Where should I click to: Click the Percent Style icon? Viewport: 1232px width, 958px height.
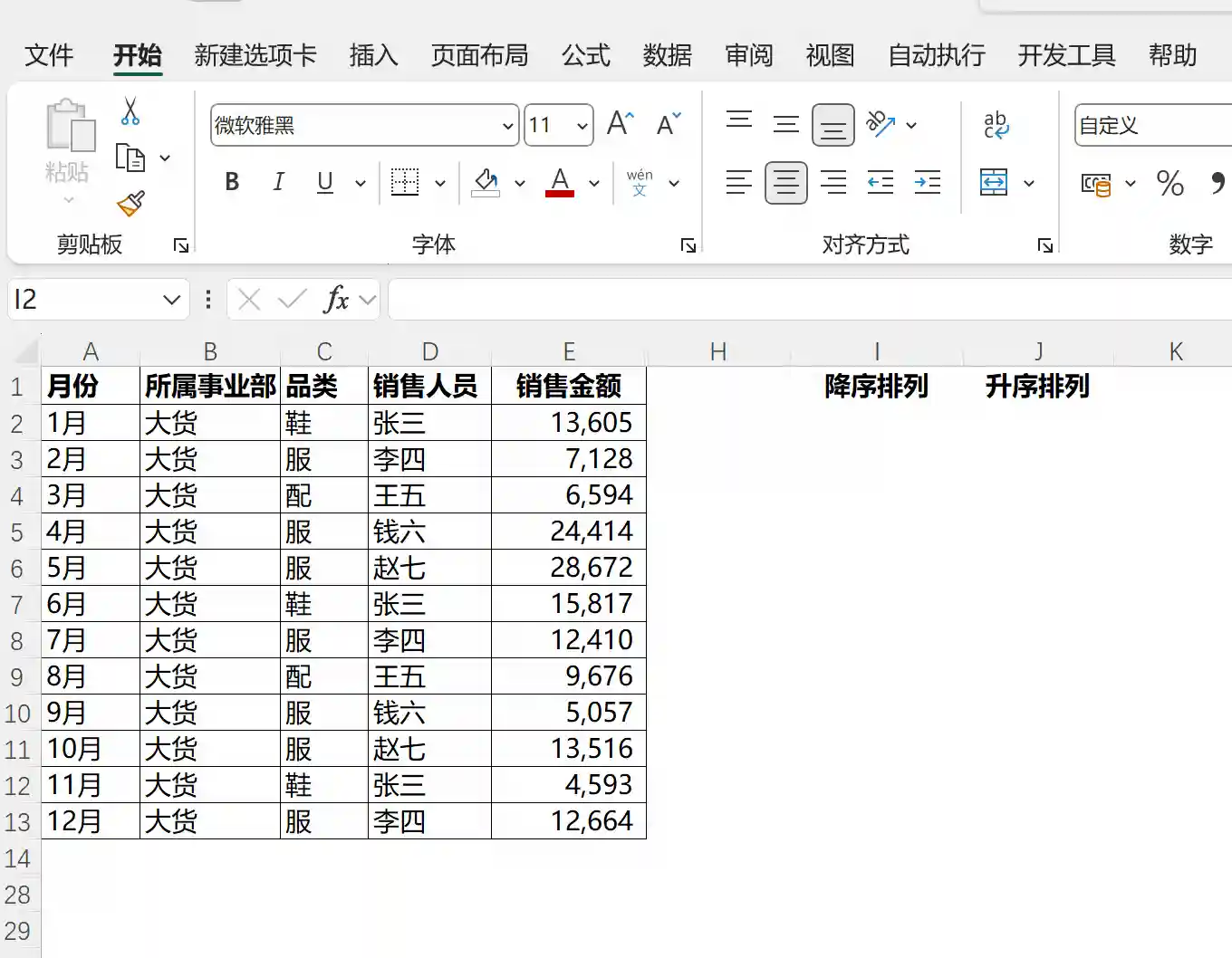coord(1169,184)
